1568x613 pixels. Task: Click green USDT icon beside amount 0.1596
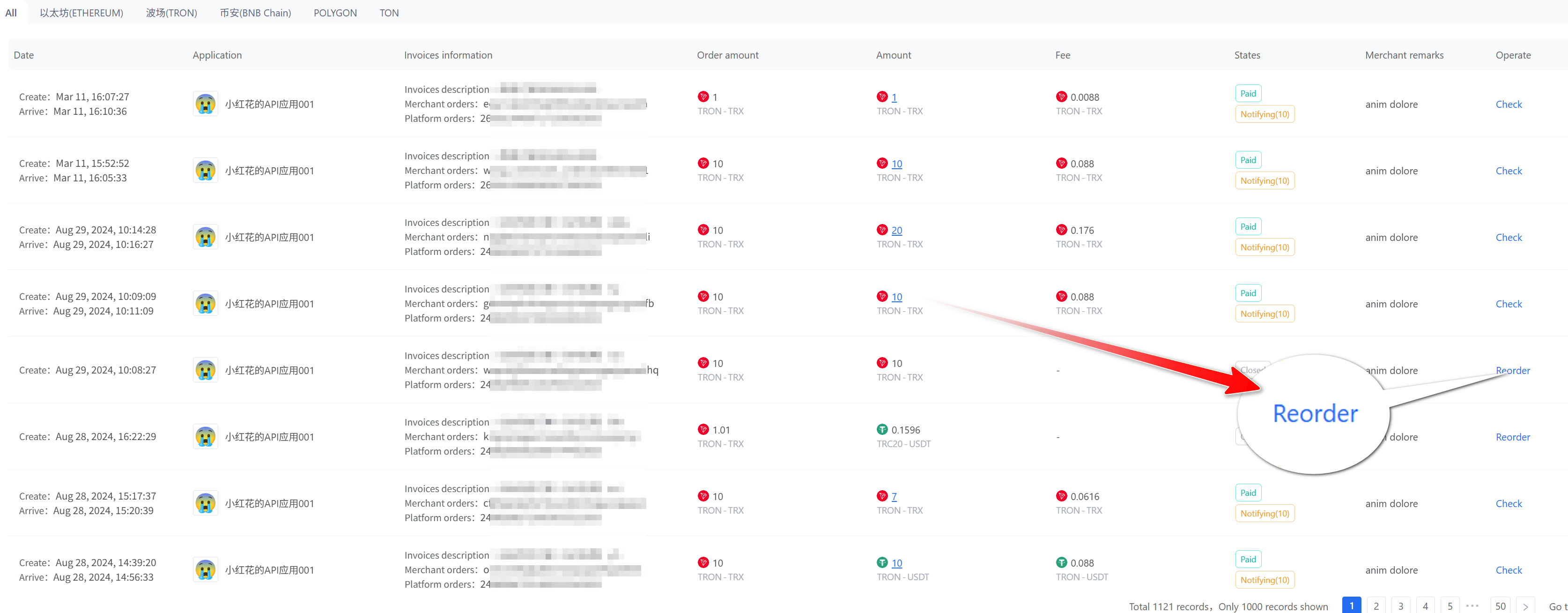[x=882, y=430]
